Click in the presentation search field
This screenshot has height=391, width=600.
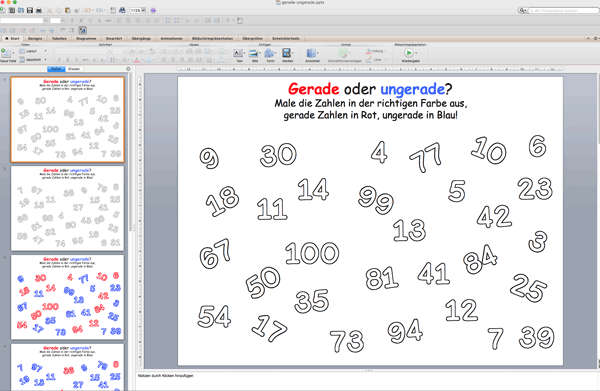[x=563, y=10]
